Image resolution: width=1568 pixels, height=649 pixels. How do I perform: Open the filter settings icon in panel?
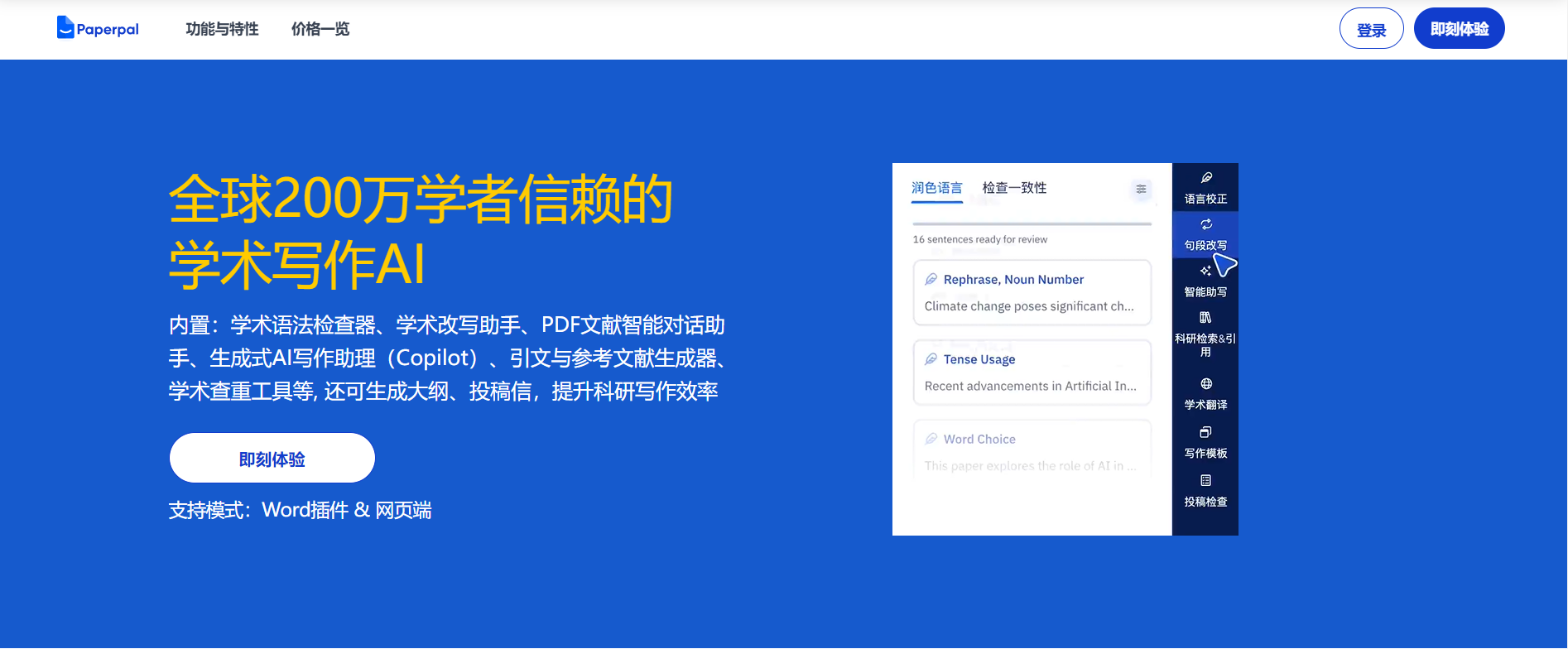pyautogui.click(x=1141, y=190)
